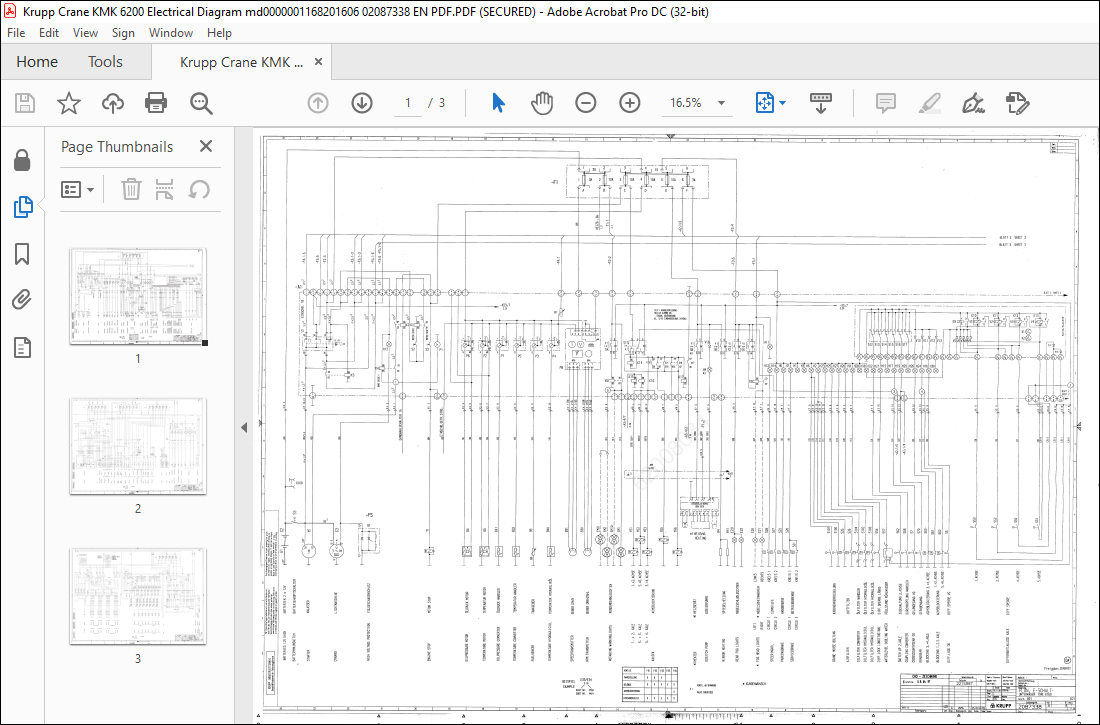Image resolution: width=1100 pixels, height=725 pixels.
Task: Select the Krupp Crane KMK document tab
Action: [x=241, y=62]
